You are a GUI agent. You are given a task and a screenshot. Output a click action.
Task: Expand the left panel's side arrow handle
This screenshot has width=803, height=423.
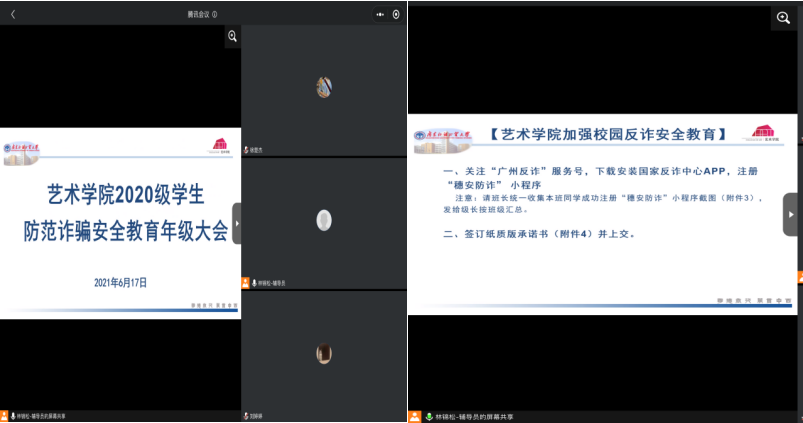(237, 222)
